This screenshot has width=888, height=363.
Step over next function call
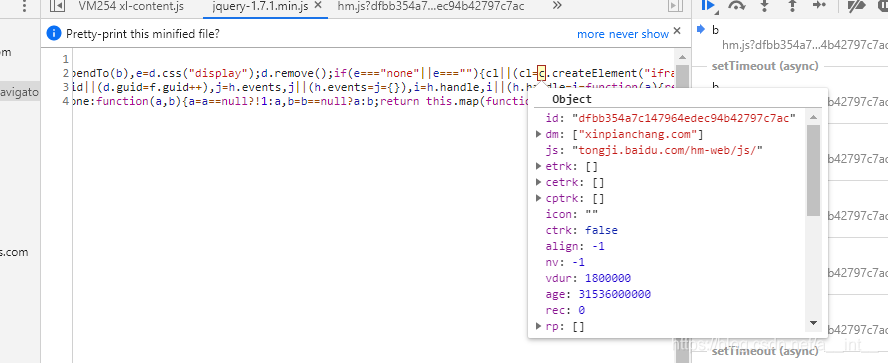736,5
